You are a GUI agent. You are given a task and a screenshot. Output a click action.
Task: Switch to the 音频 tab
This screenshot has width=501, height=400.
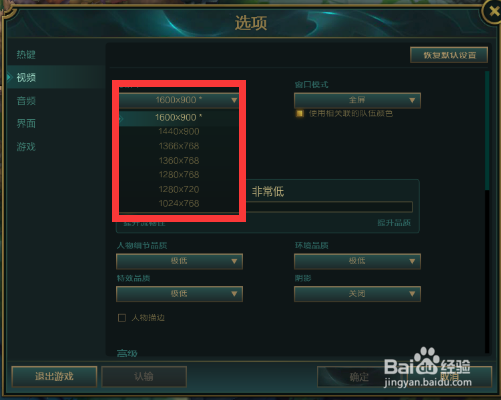26,101
